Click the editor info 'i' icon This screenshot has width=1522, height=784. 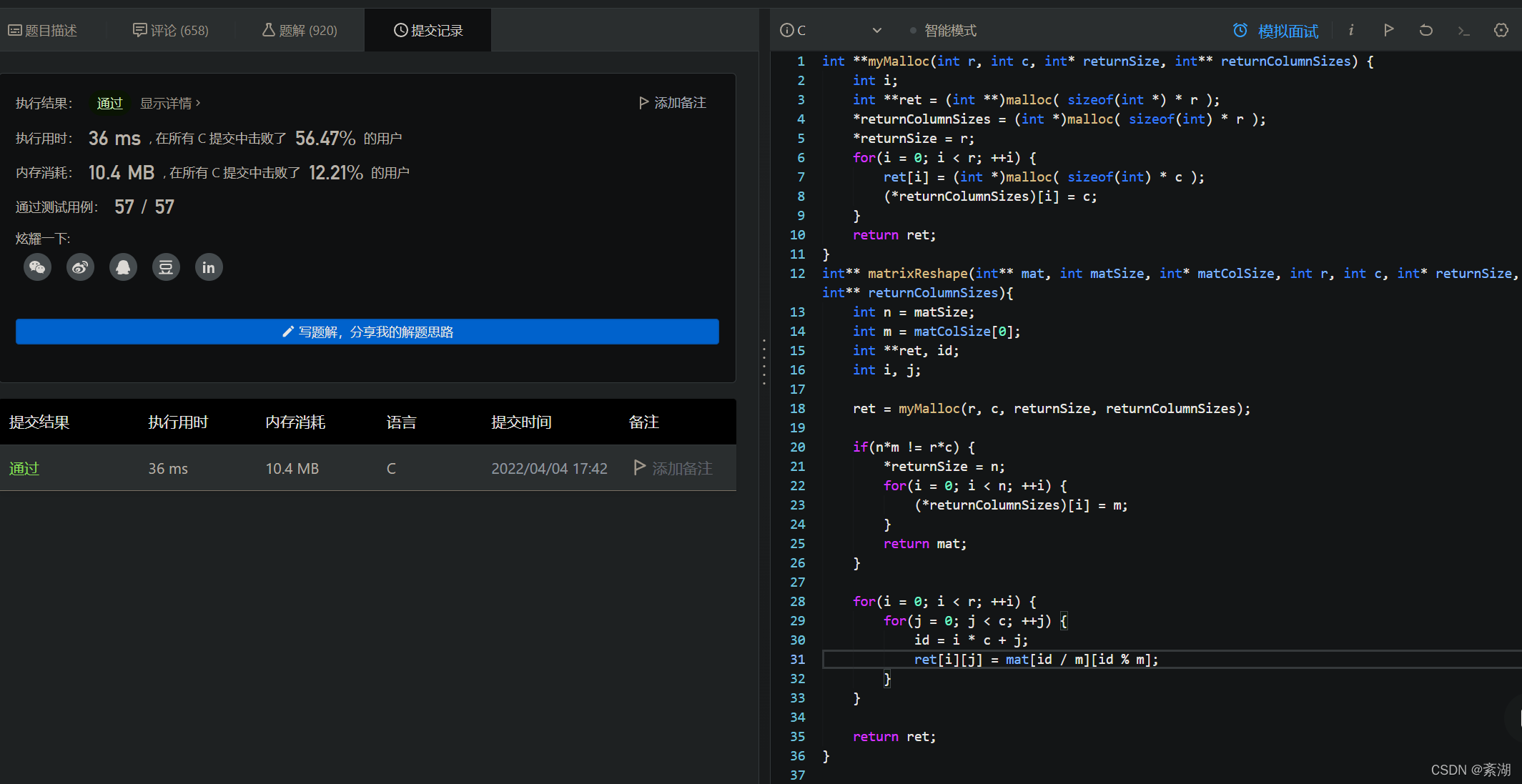pos(1351,30)
